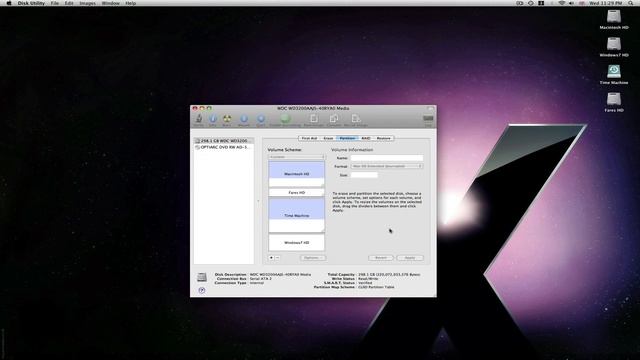Click the Wi-Fi status icon in menu bar
The width and height of the screenshot is (640, 360).
pyautogui.click(x=561, y=3)
